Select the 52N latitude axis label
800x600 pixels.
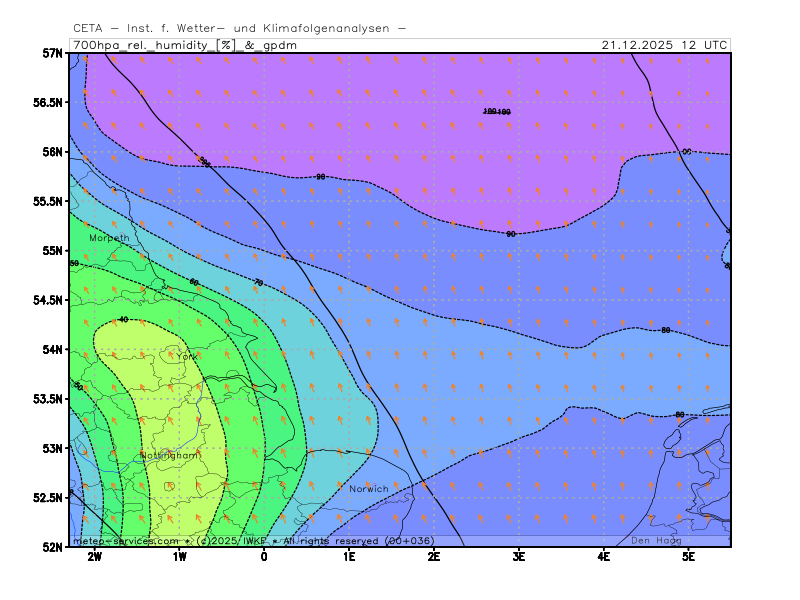(x=52, y=547)
